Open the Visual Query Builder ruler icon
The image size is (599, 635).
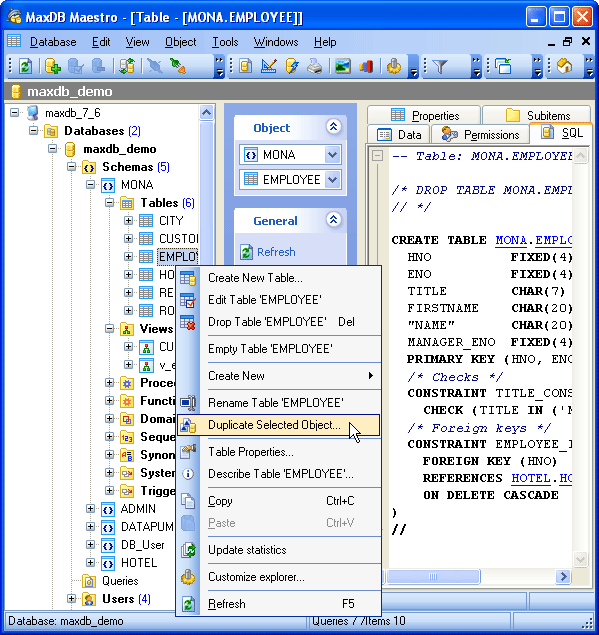click(x=269, y=66)
